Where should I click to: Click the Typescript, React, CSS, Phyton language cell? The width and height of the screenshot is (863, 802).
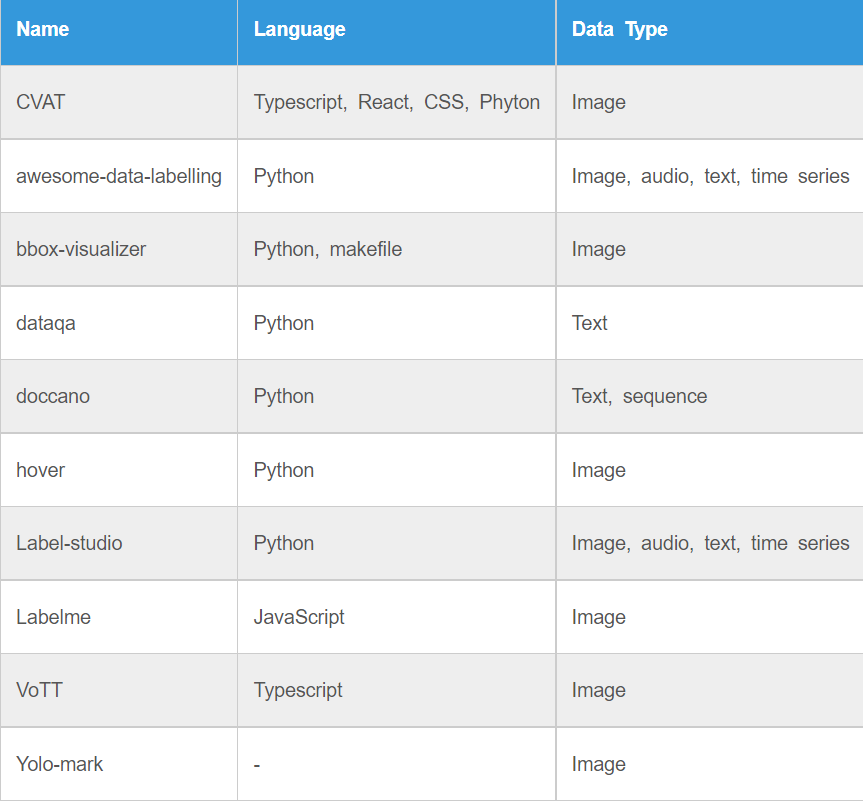(398, 102)
